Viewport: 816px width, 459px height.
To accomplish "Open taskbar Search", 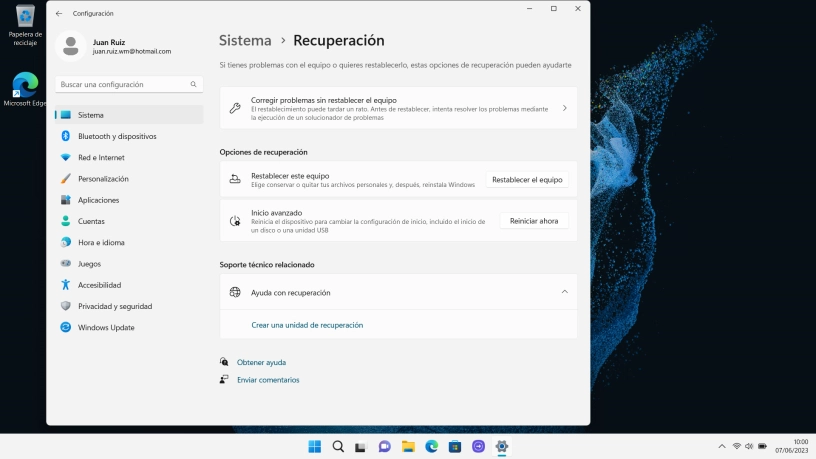I will pyautogui.click(x=338, y=447).
